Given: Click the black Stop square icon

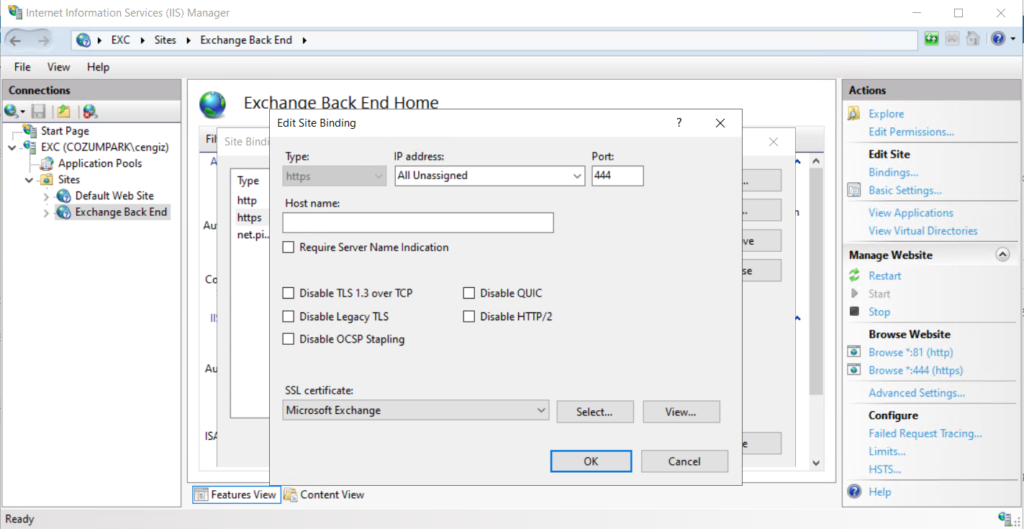Looking at the screenshot, I should [x=854, y=312].
